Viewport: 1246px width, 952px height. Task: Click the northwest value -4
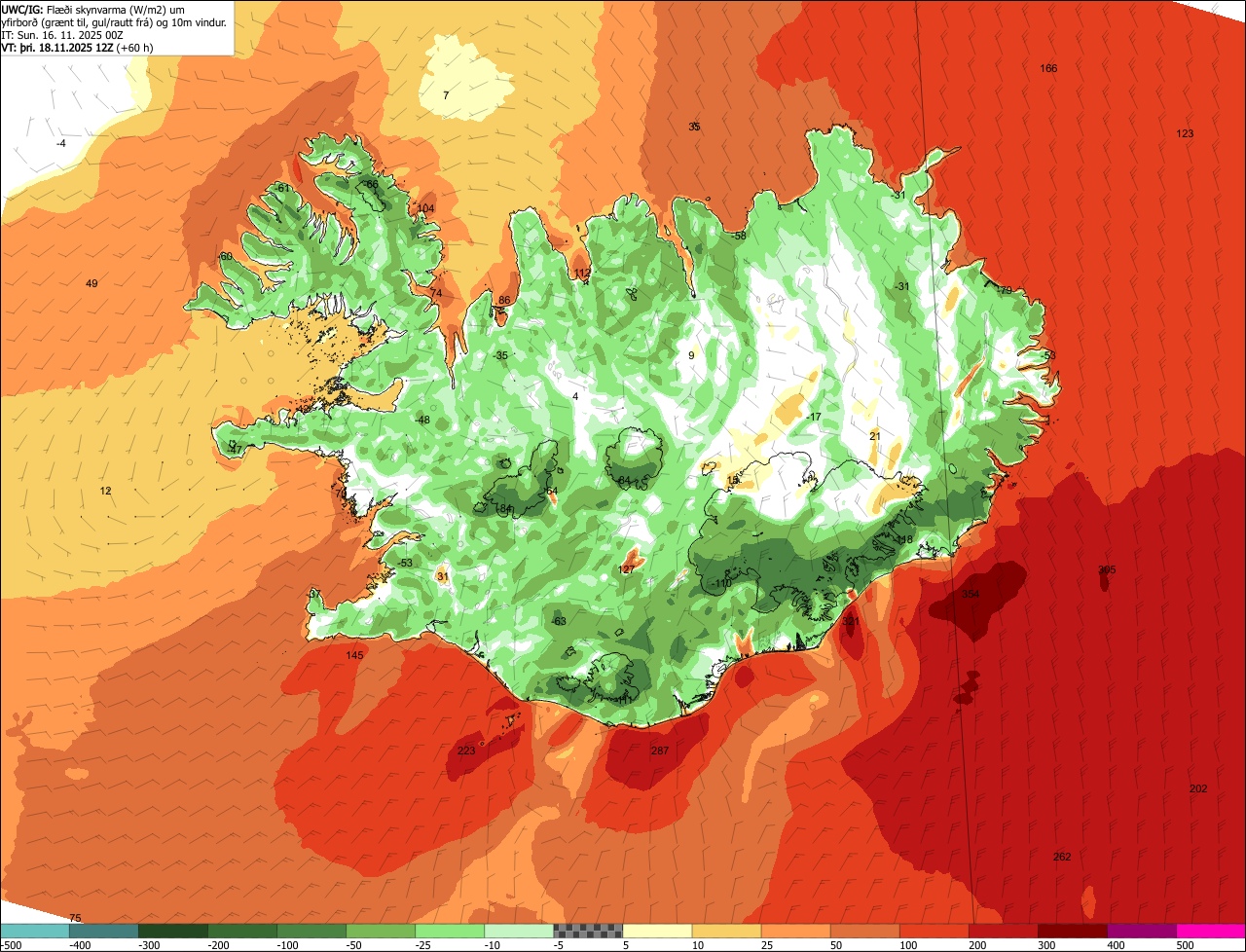(60, 143)
